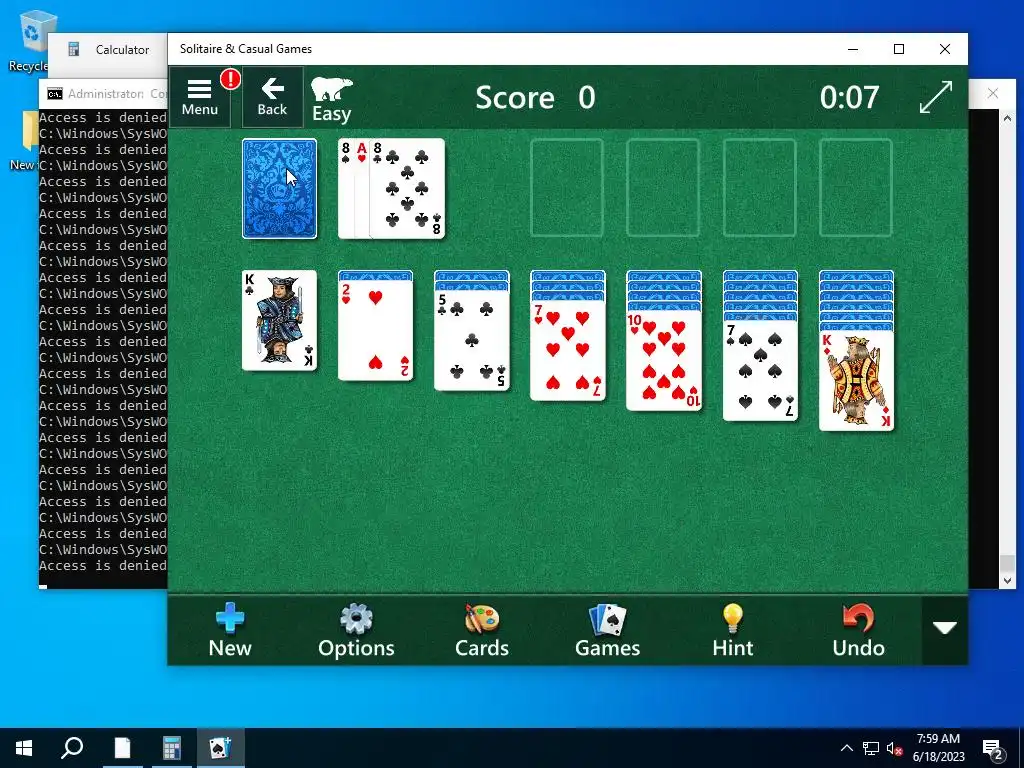Open the Cards palette theme chooser
This screenshot has width=1024, height=768.
pos(482,630)
